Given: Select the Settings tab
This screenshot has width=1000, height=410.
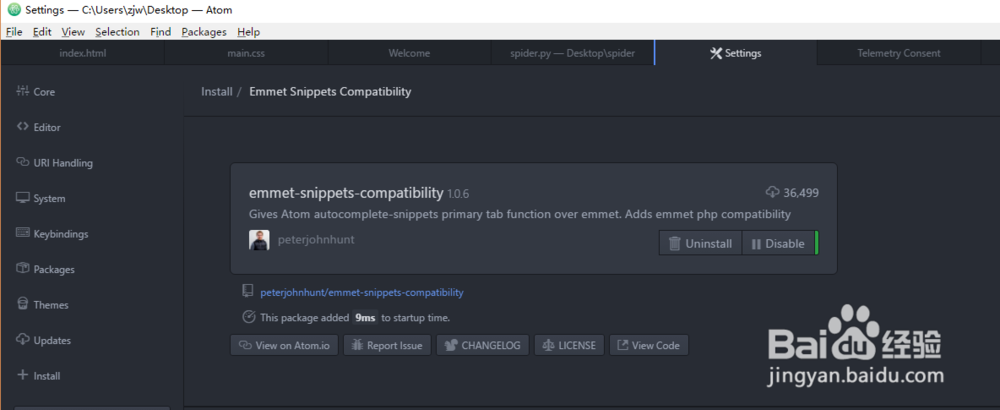Looking at the screenshot, I should point(735,54).
